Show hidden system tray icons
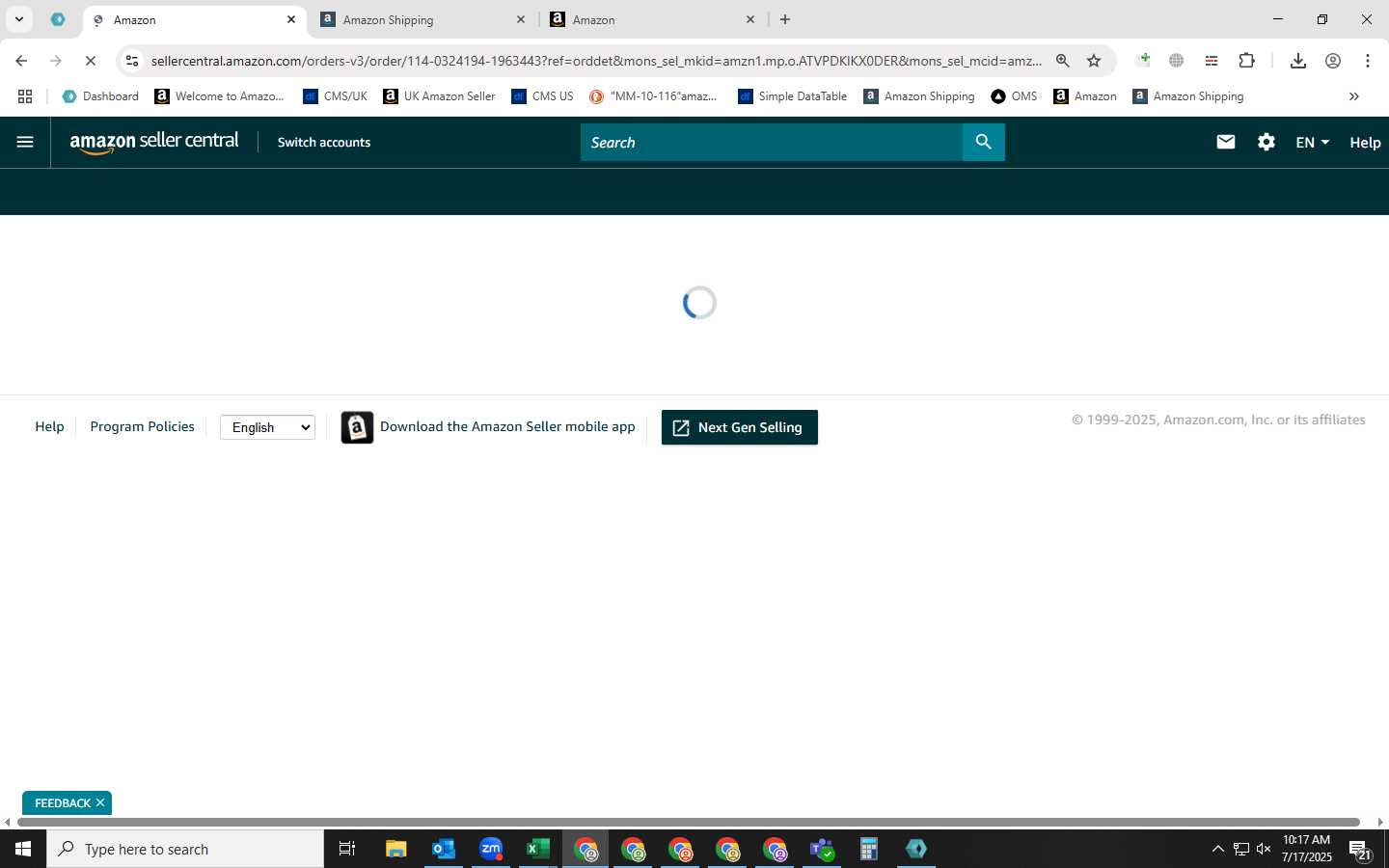 tap(1217, 850)
